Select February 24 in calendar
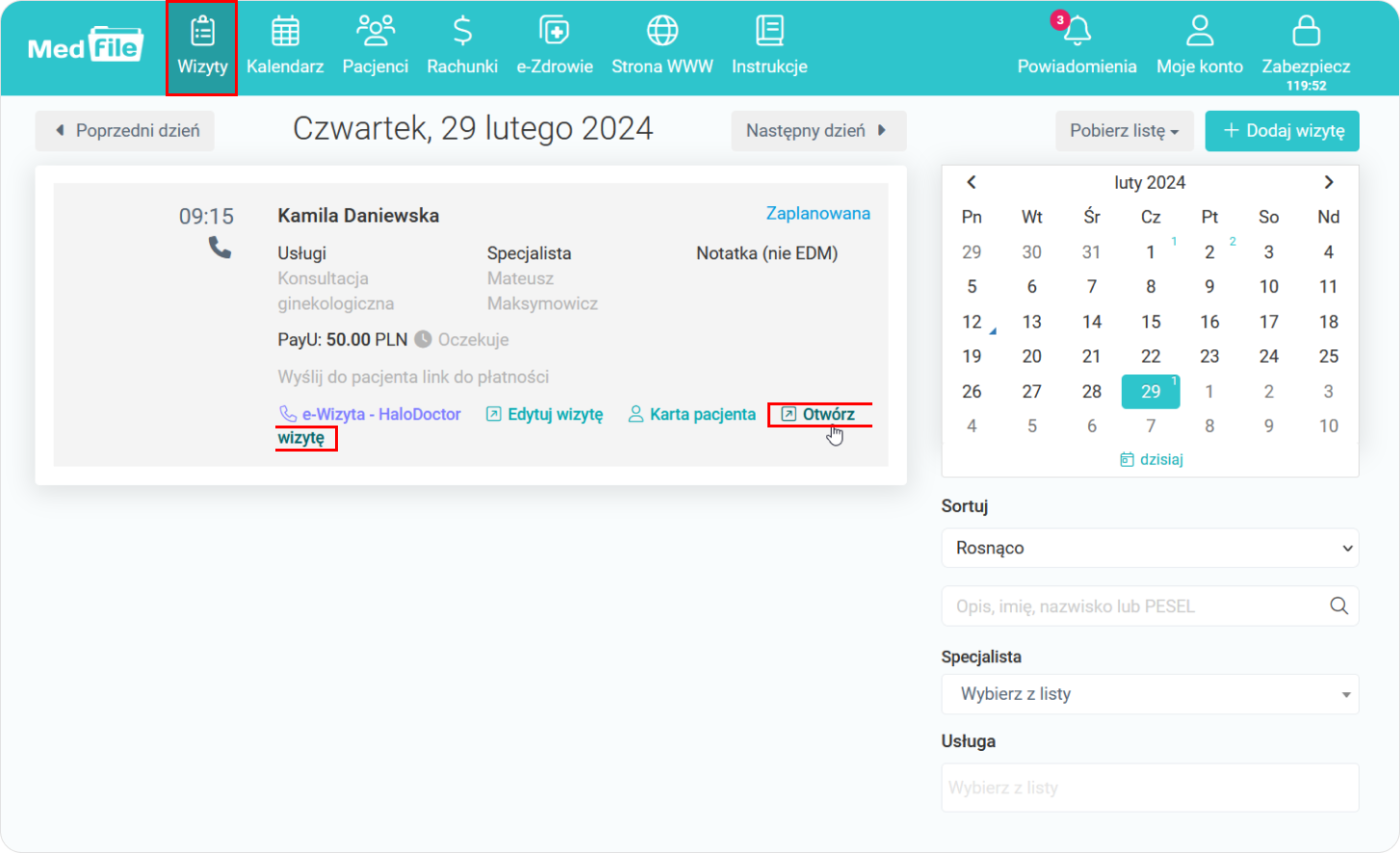This screenshot has width=1400, height=853. tap(1269, 356)
